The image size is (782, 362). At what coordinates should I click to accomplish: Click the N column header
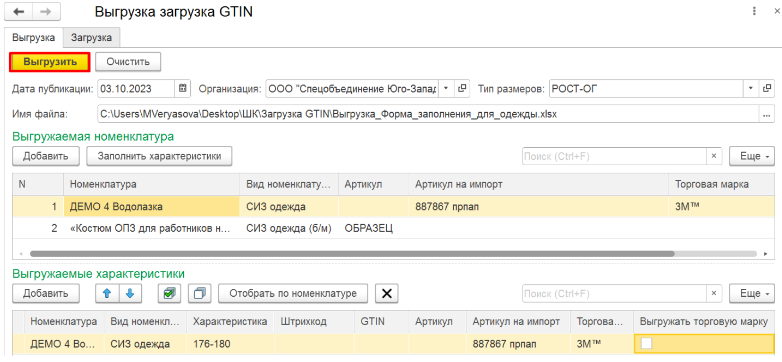tap(38, 184)
